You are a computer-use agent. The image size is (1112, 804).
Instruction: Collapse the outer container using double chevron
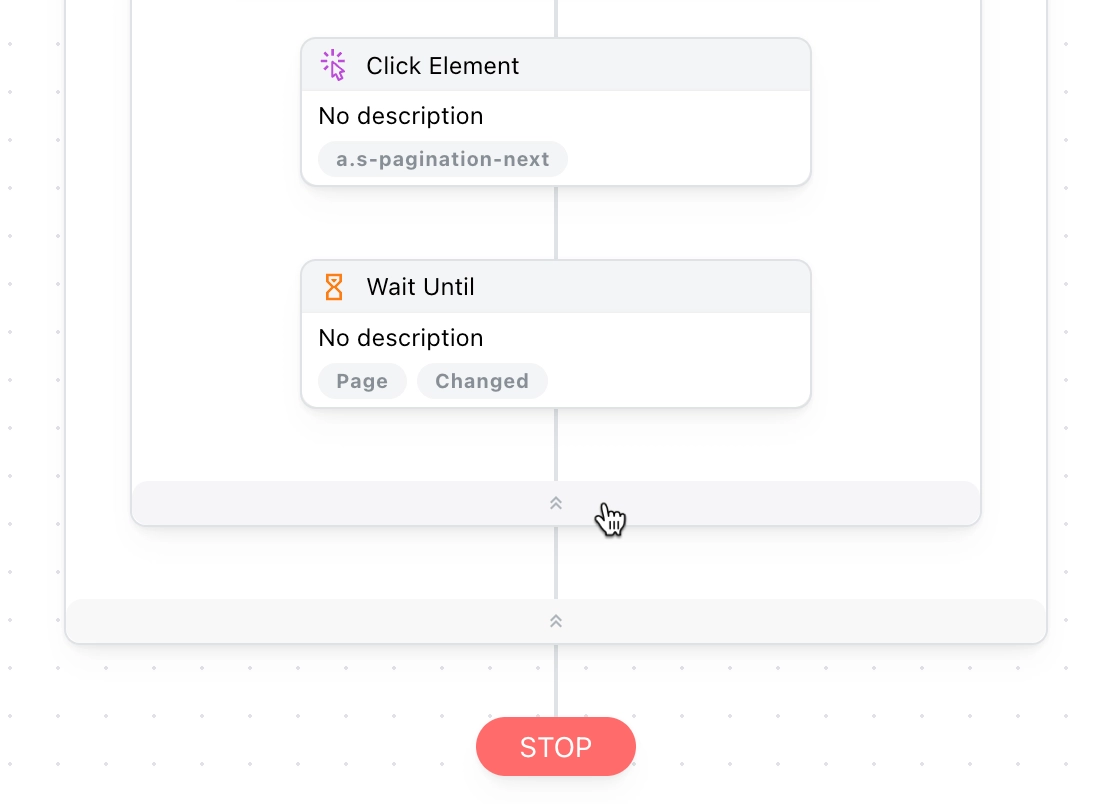pos(556,621)
